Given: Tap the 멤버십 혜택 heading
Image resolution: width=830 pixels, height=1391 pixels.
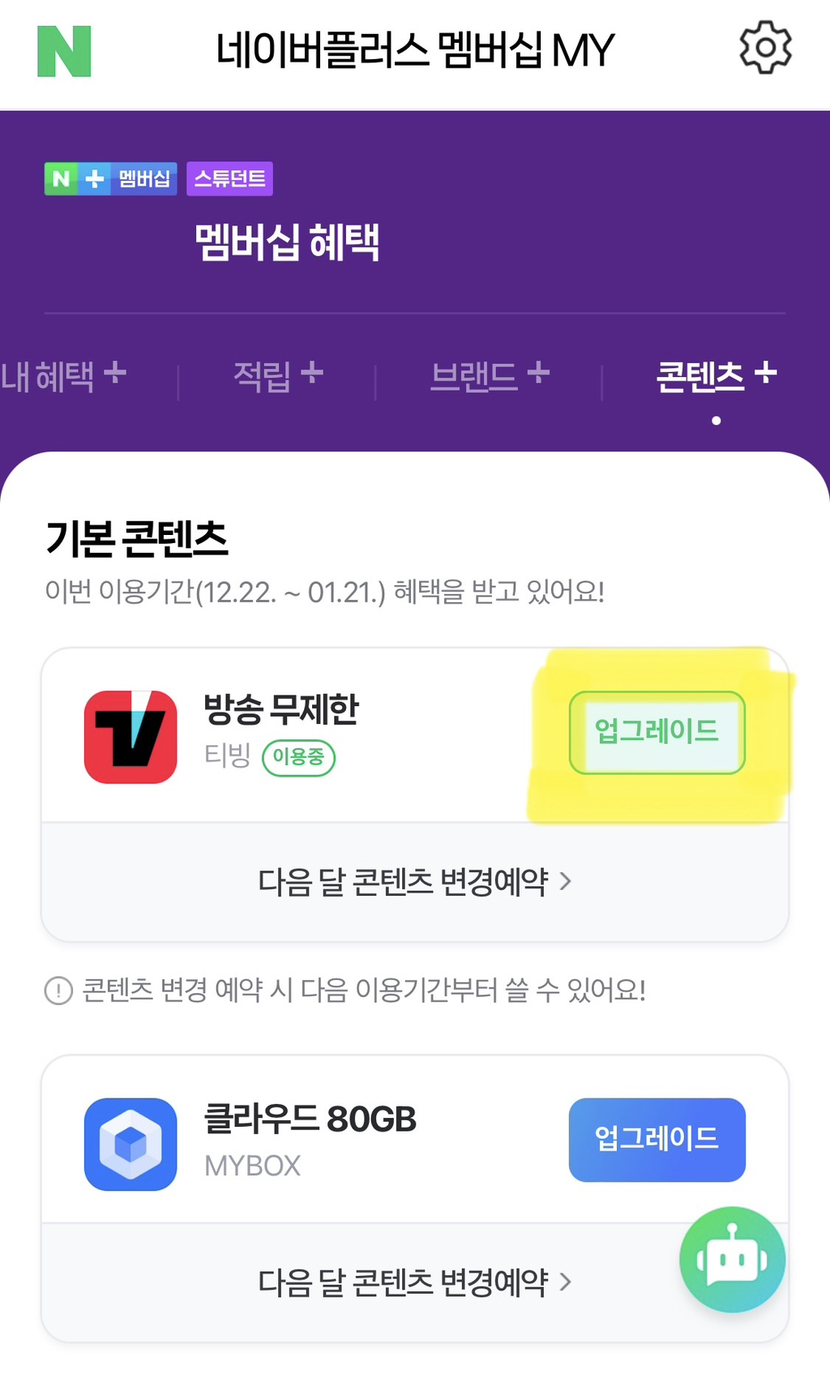Looking at the screenshot, I should (x=287, y=243).
